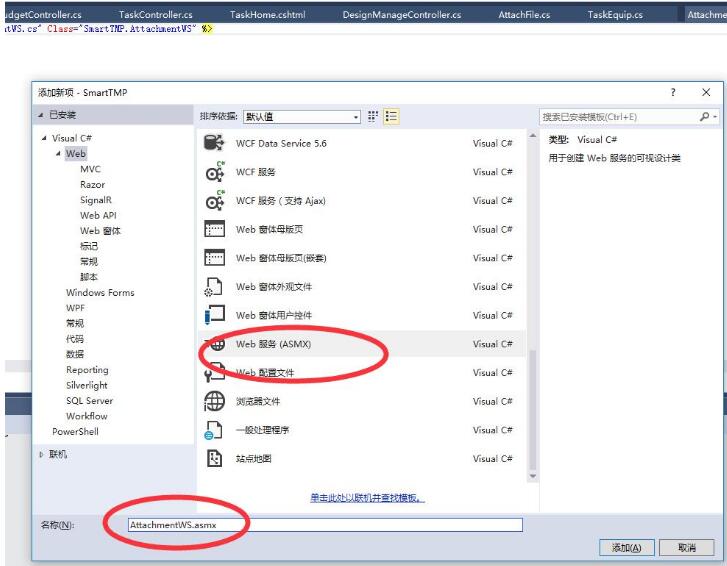Click the Web 窗体外观文件 icon
This screenshot has width=727, height=566.
(214, 286)
